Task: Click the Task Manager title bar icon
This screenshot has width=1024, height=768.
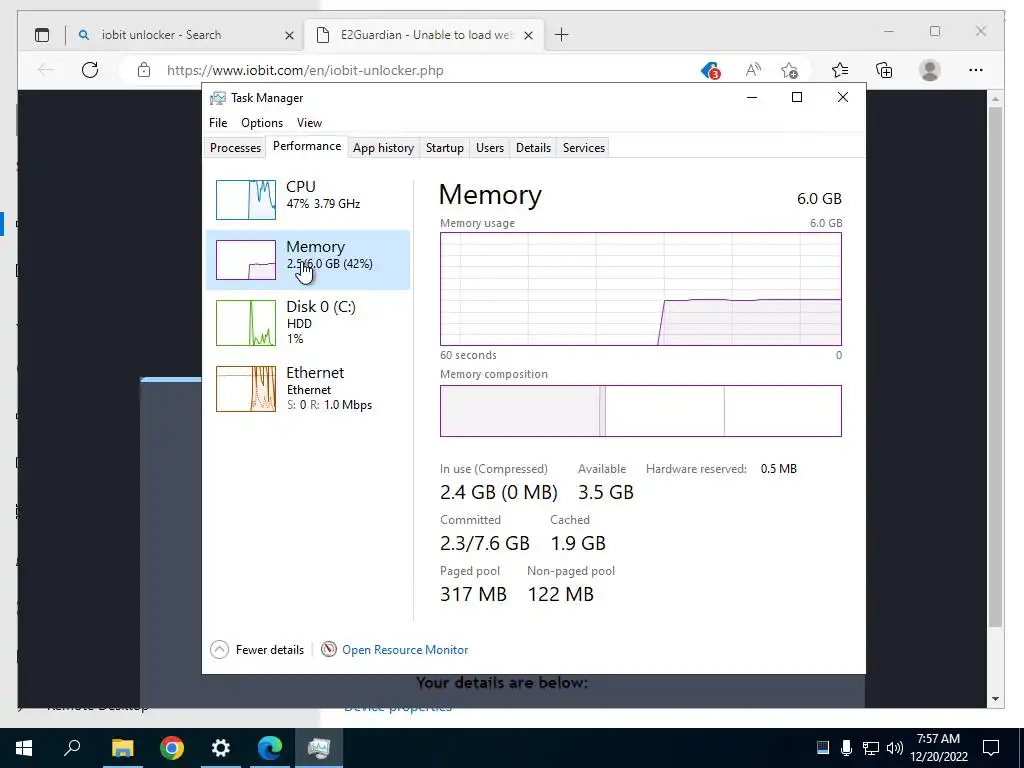Action: [217, 98]
